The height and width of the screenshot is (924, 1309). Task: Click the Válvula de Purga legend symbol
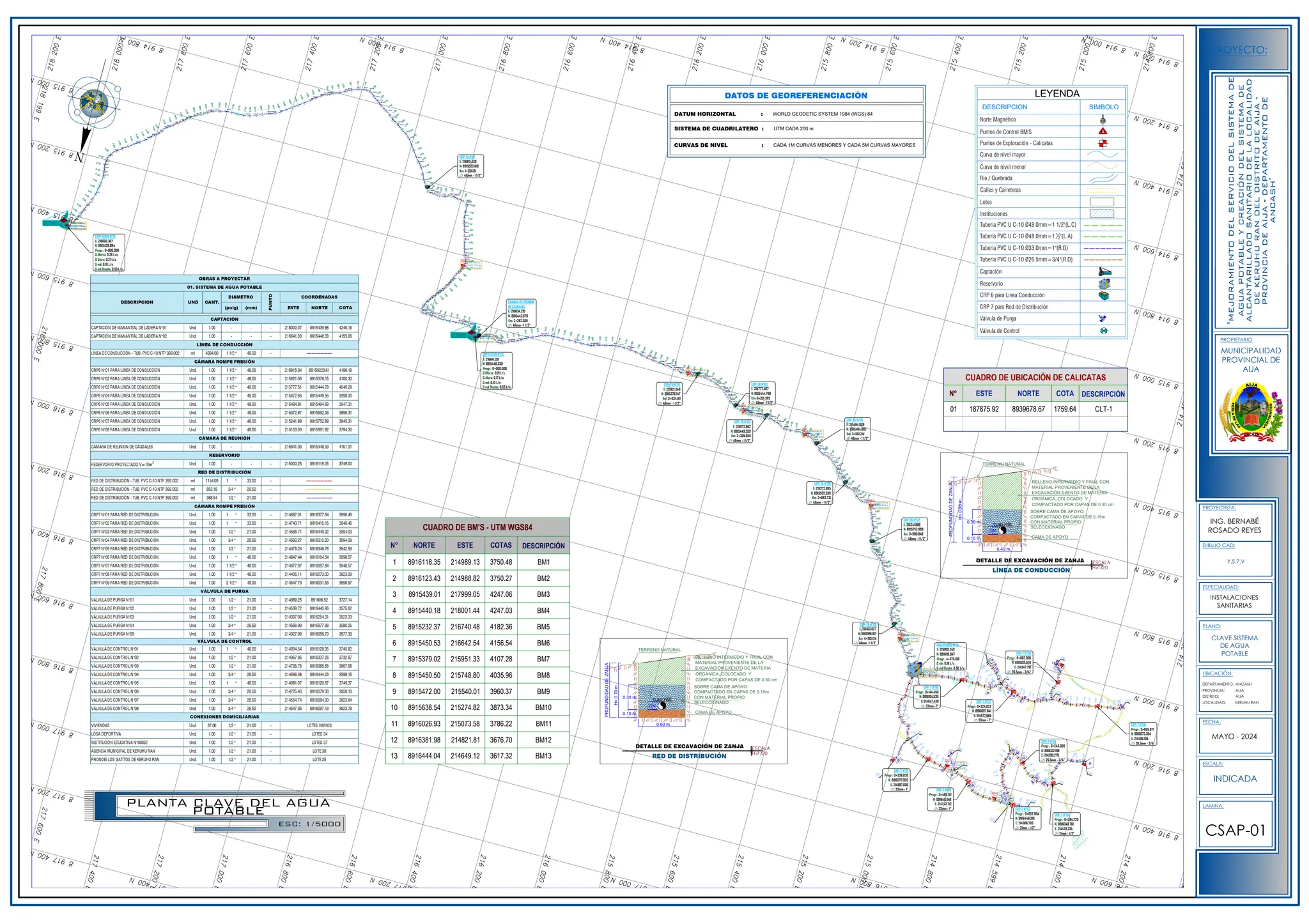(1103, 318)
